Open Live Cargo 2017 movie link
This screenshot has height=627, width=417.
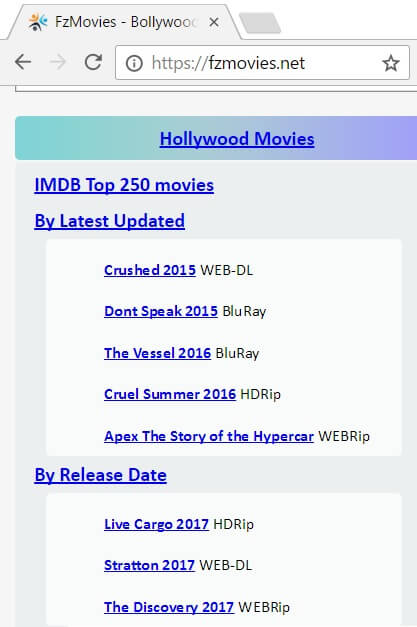156,524
